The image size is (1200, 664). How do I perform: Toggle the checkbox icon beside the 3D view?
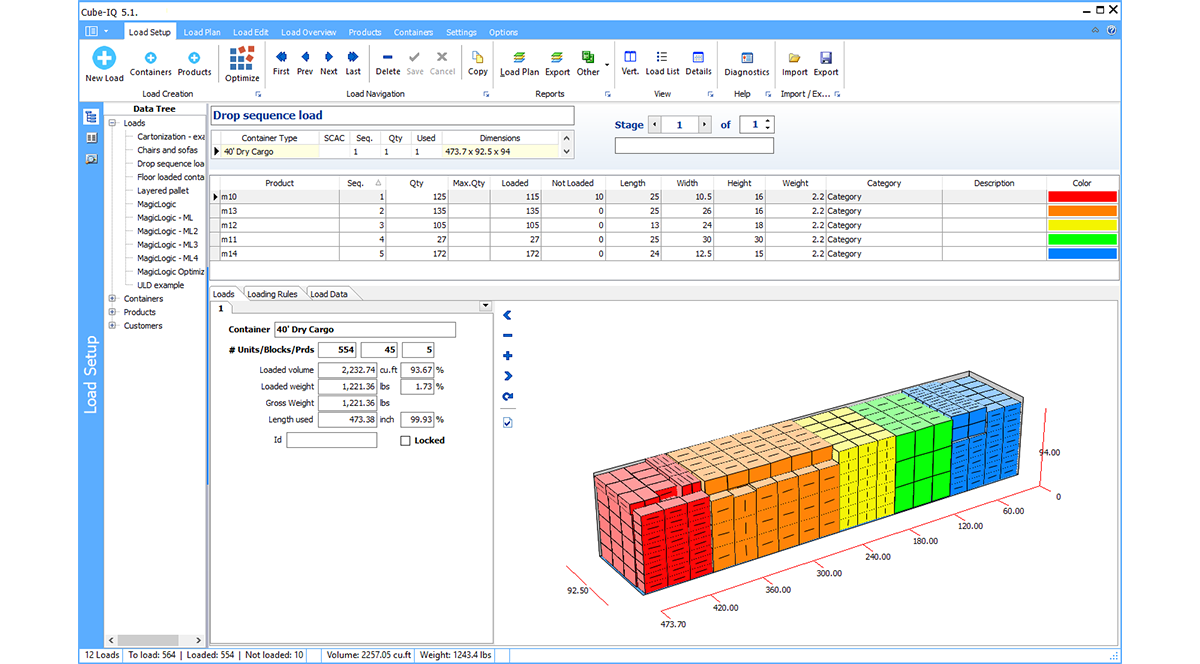(508, 423)
